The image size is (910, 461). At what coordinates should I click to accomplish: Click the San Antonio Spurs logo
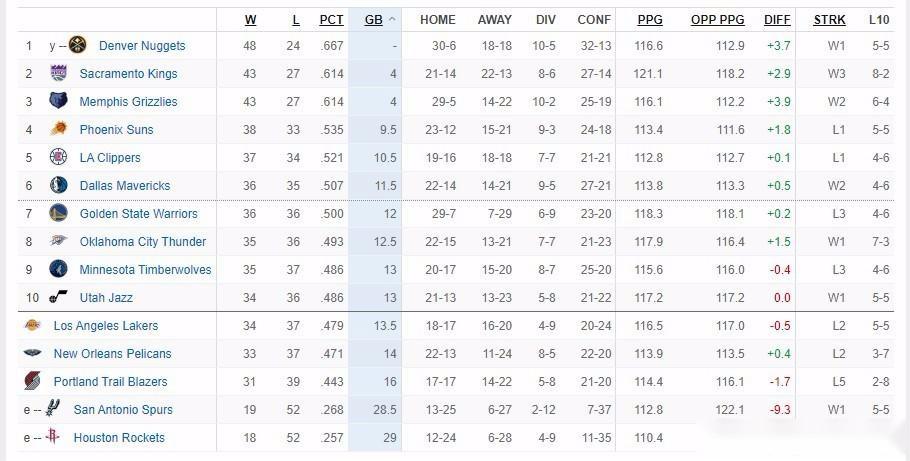pyautogui.click(x=52, y=409)
